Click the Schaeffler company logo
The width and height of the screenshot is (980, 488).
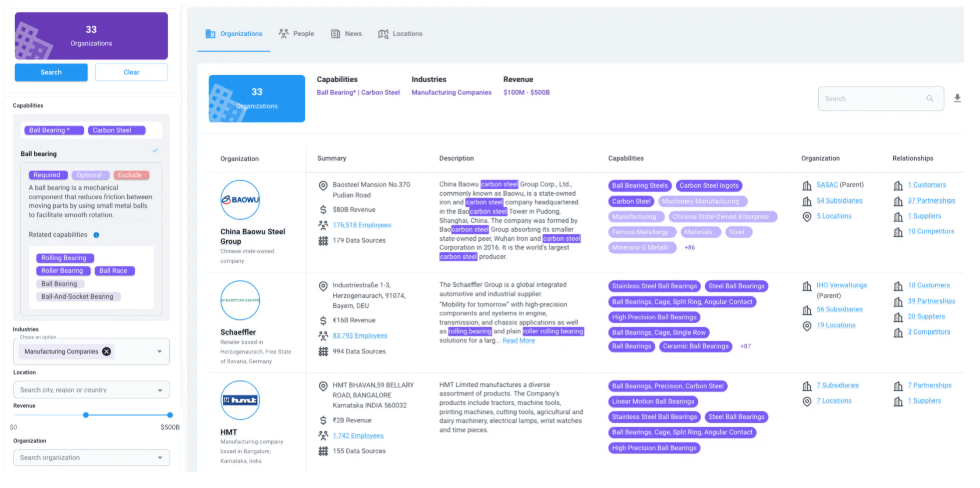pos(240,300)
